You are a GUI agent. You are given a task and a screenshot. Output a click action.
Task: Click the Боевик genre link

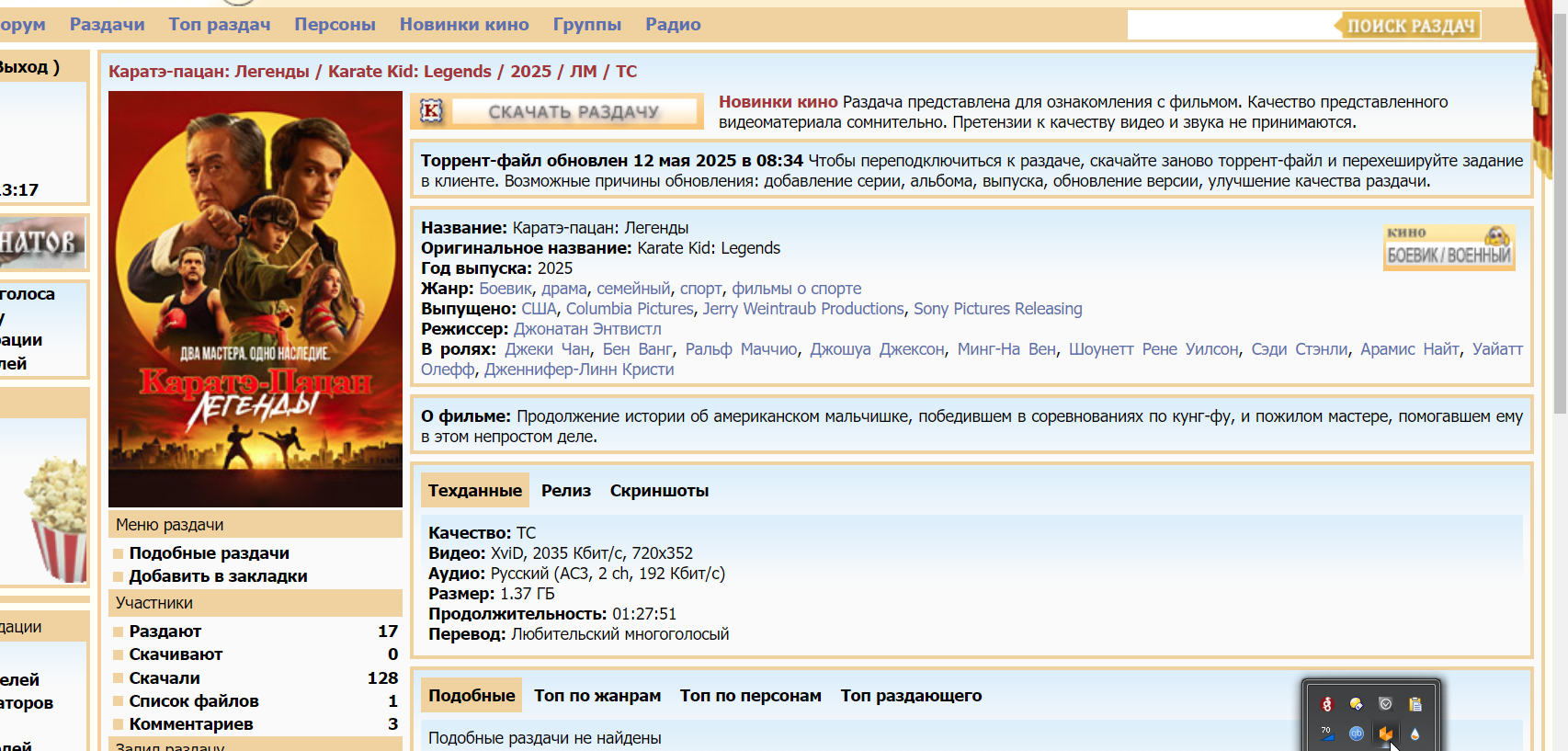506,289
